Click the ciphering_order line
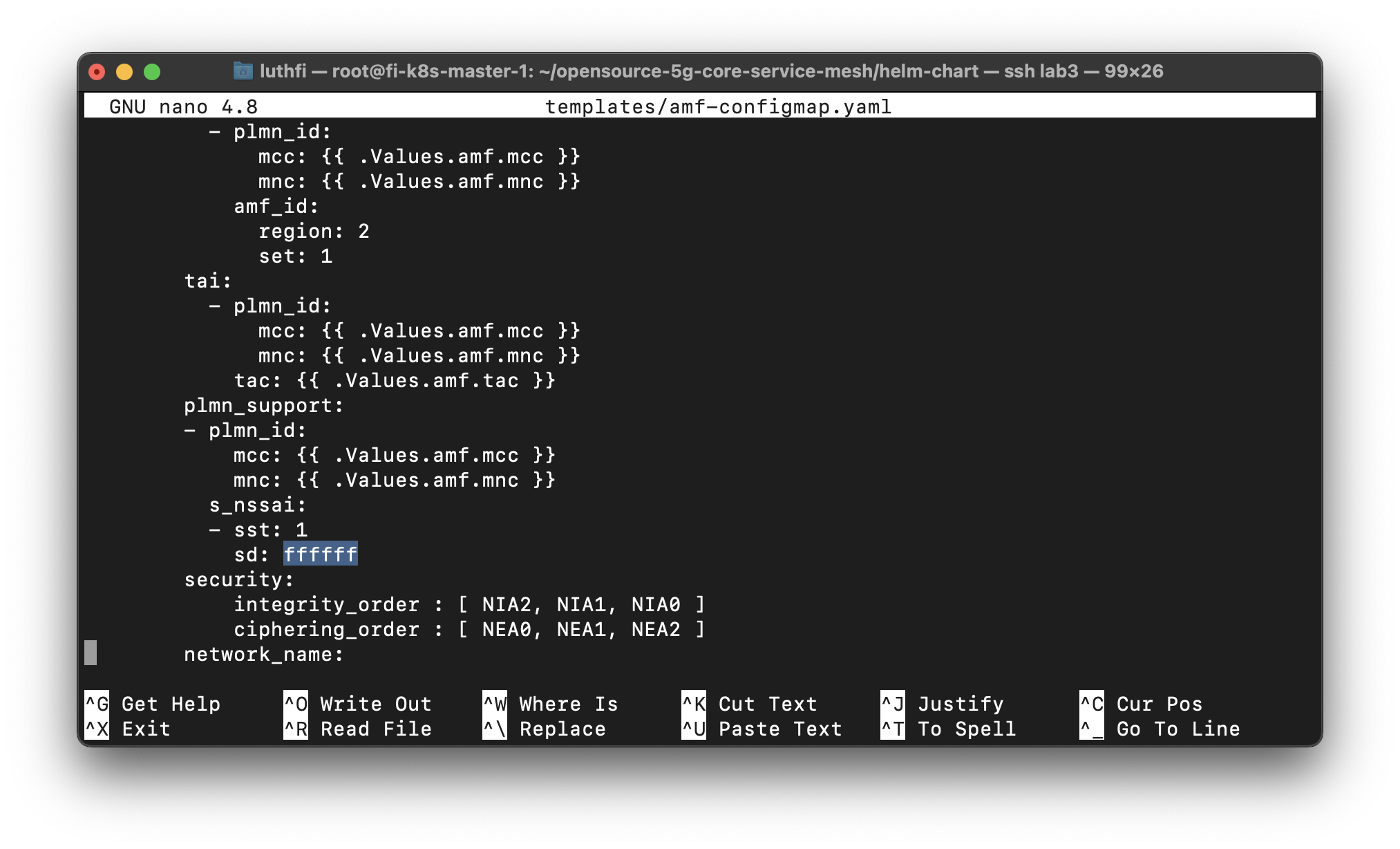The height and width of the screenshot is (849, 1400). tap(469, 629)
